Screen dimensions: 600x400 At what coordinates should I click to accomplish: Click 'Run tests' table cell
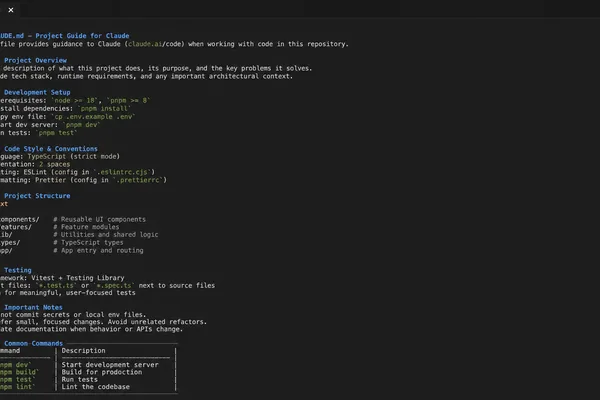point(80,379)
